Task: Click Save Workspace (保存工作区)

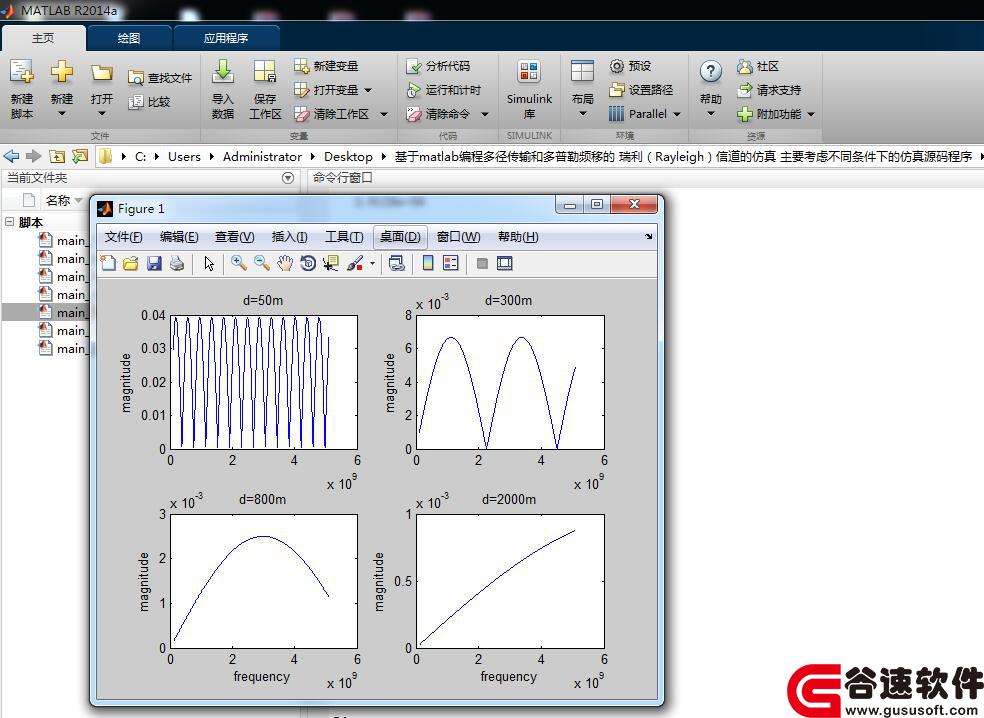Action: click(x=265, y=90)
